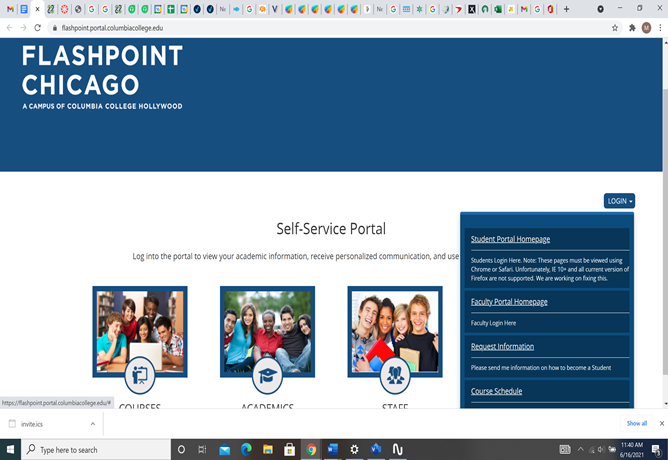Open the Faculty Portal Homepage link
The image size is (668, 460).
(x=509, y=302)
